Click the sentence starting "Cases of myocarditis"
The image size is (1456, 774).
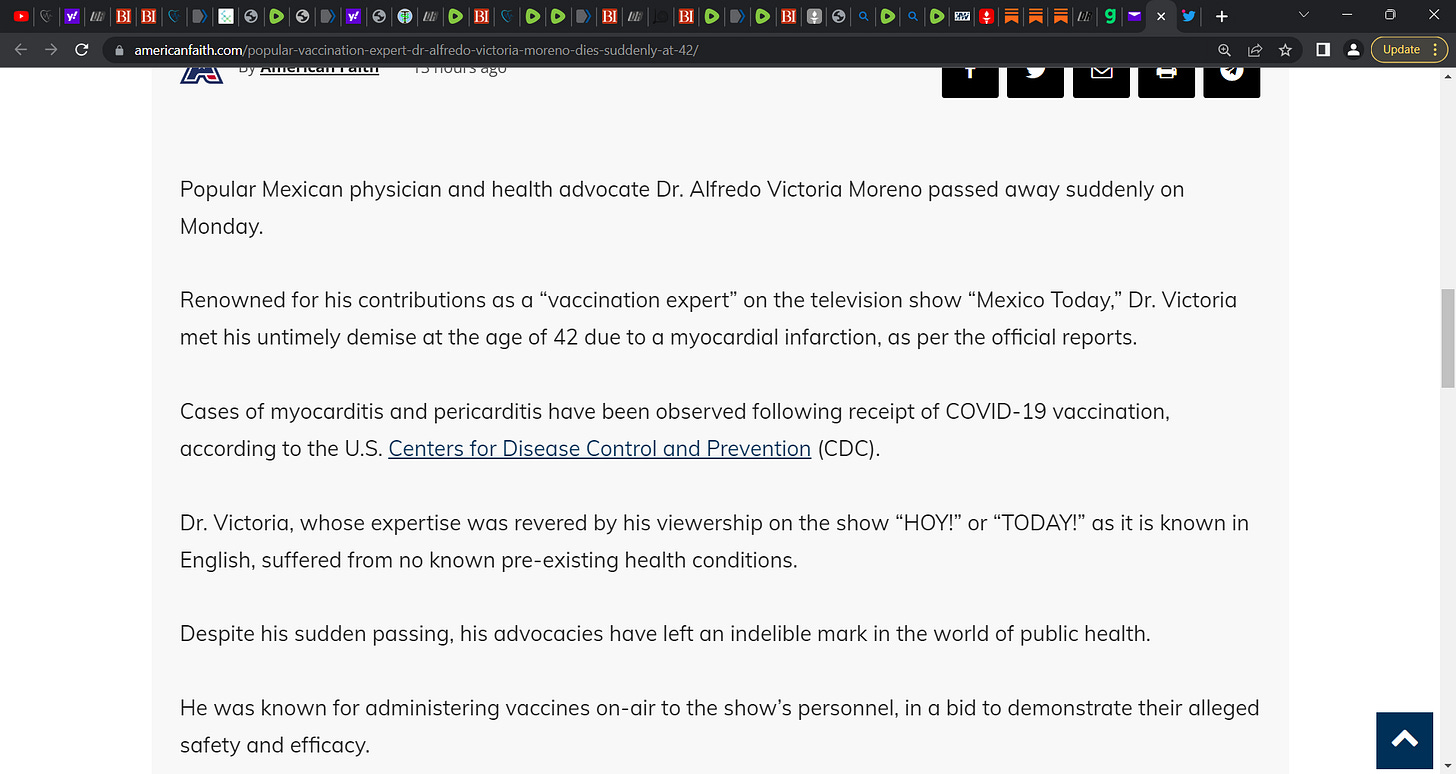click(x=675, y=430)
